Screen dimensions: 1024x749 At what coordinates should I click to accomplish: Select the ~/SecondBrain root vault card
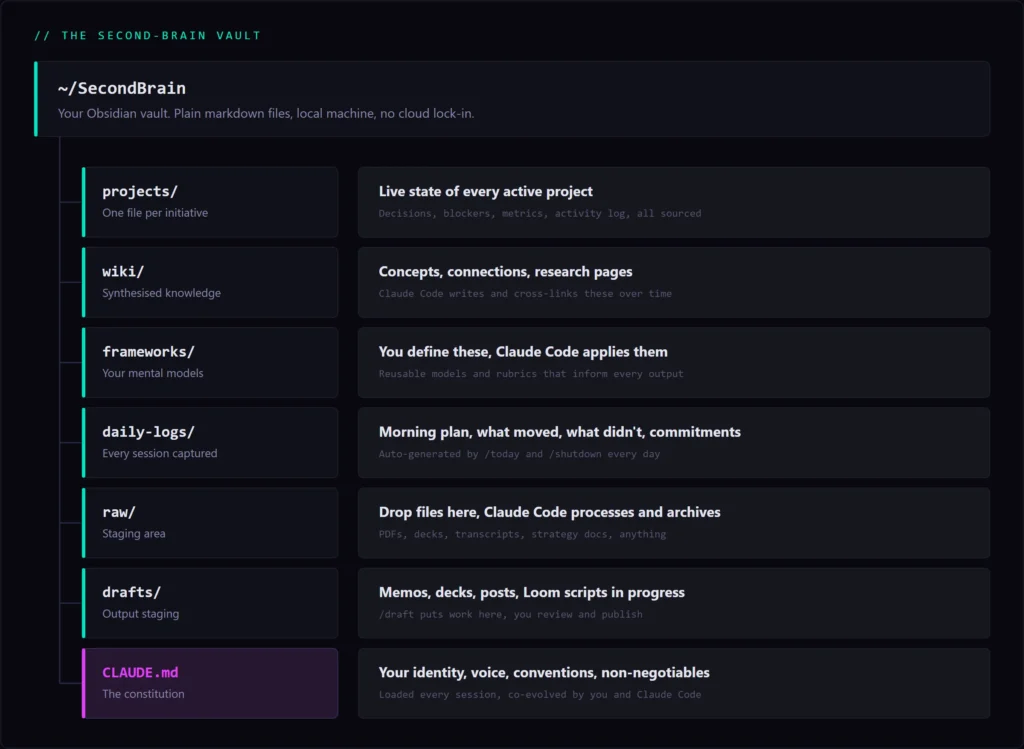tap(512, 99)
